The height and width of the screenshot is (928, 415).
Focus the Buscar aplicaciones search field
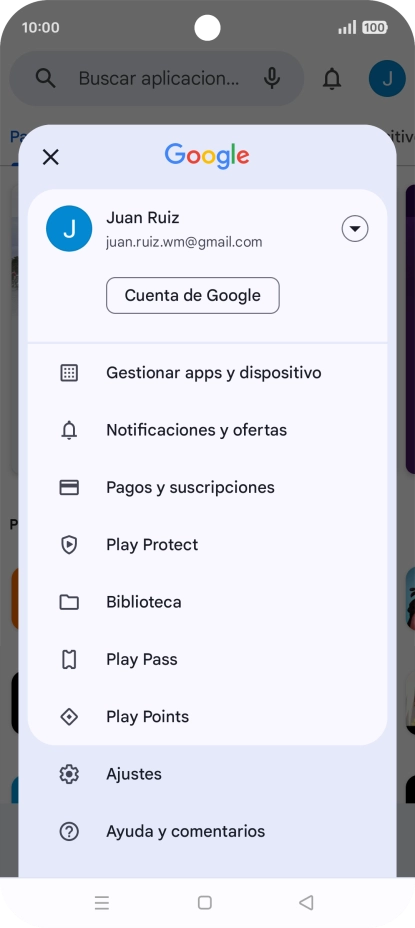tap(157, 78)
